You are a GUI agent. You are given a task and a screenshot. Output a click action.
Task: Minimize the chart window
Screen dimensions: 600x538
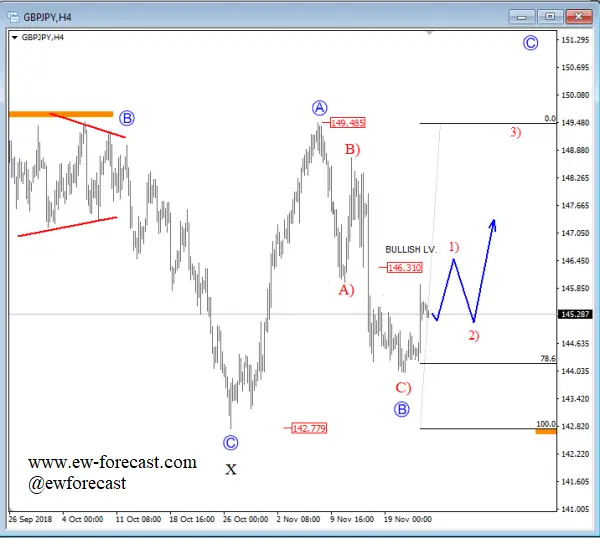[521, 17]
